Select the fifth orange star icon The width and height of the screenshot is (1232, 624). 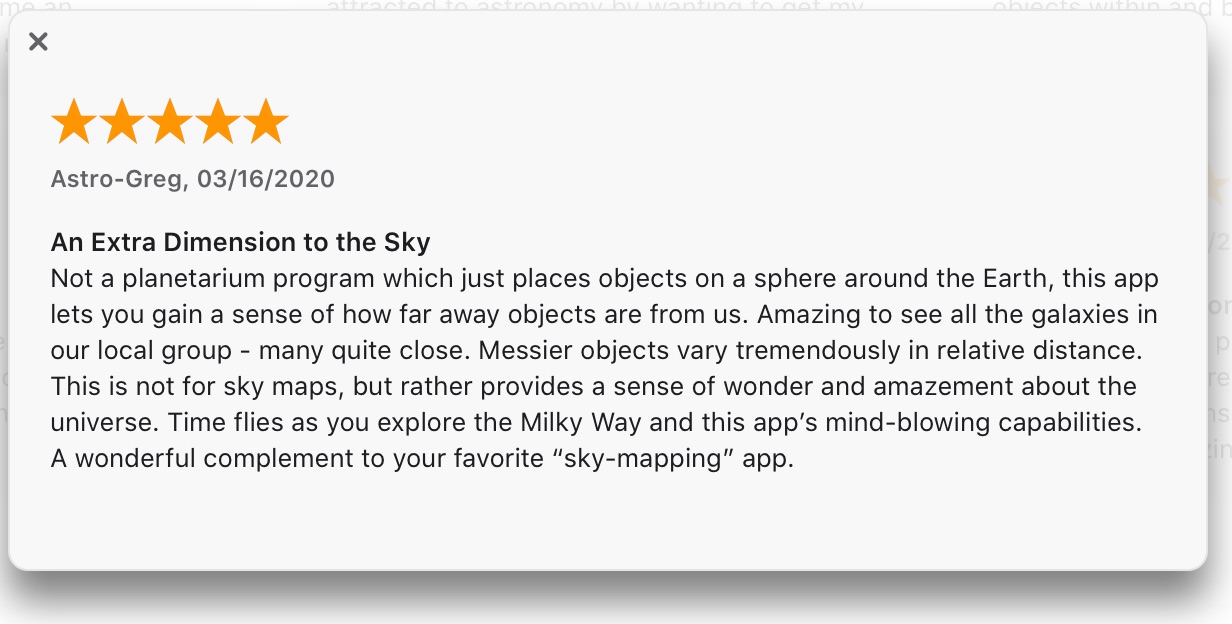[x=266, y=120]
